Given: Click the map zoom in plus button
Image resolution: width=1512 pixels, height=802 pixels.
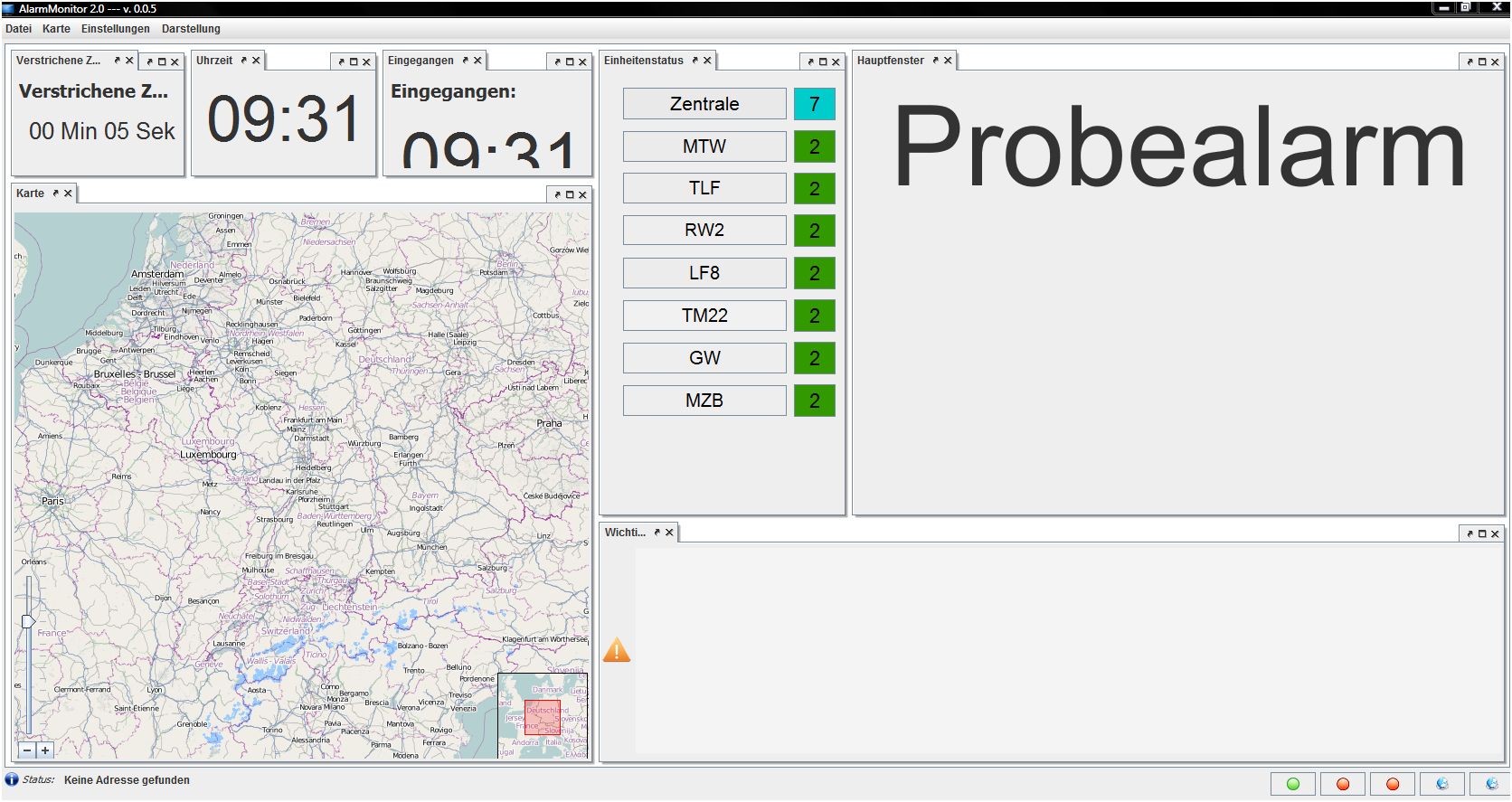Looking at the screenshot, I should click(x=45, y=750).
